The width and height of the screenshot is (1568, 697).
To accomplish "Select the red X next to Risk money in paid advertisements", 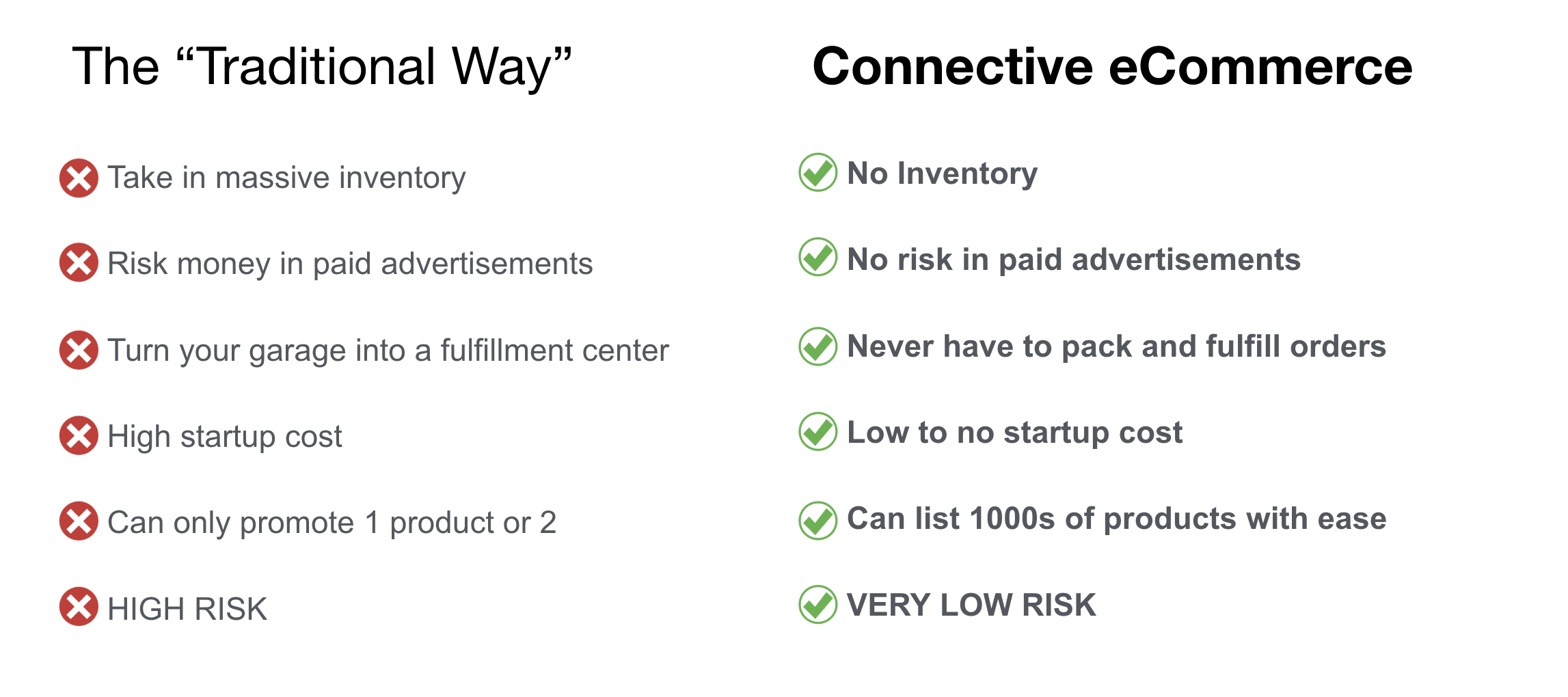I will click(79, 262).
